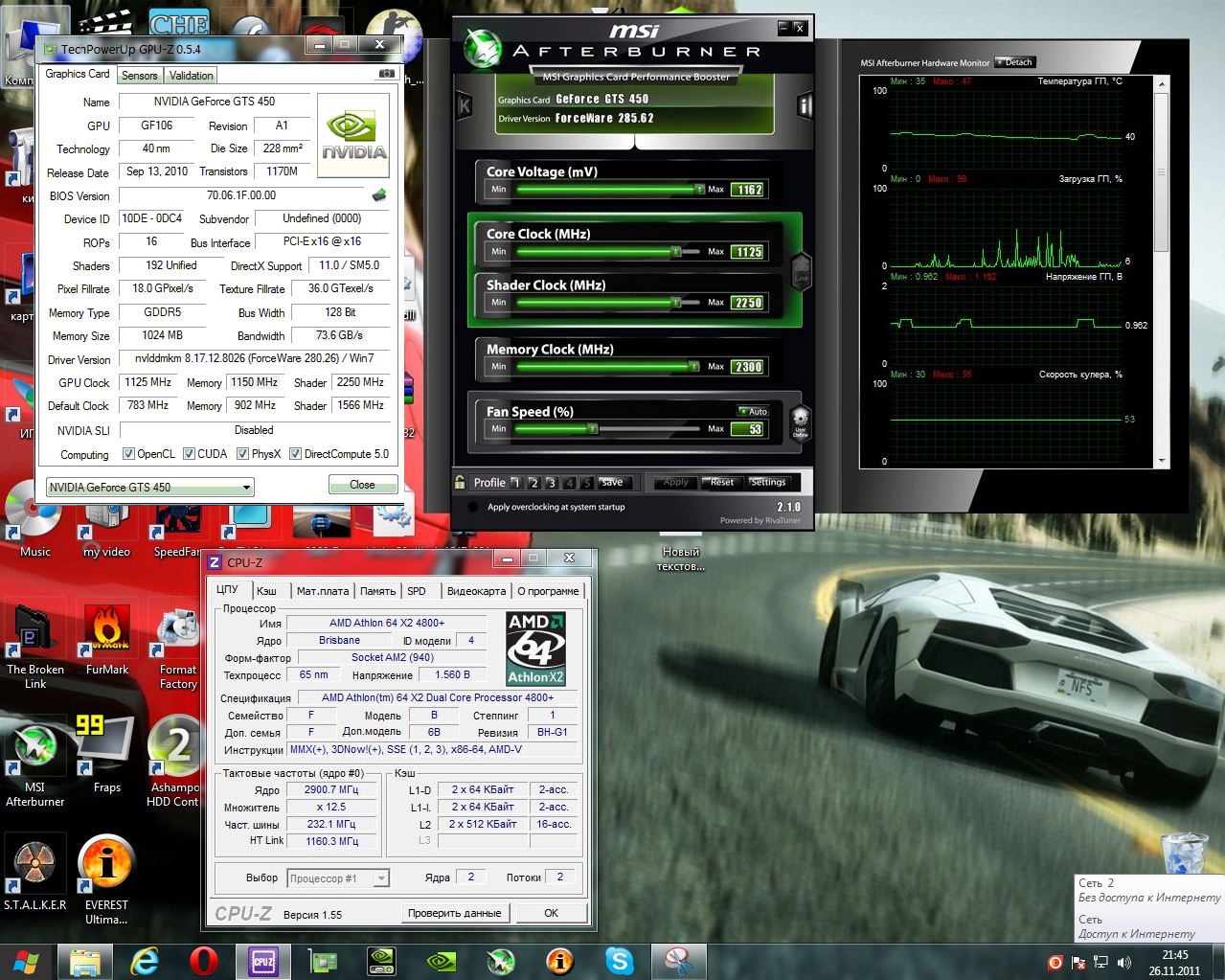Click the Core Voltage slider handle
This screenshot has height=980, width=1225.
[700, 189]
